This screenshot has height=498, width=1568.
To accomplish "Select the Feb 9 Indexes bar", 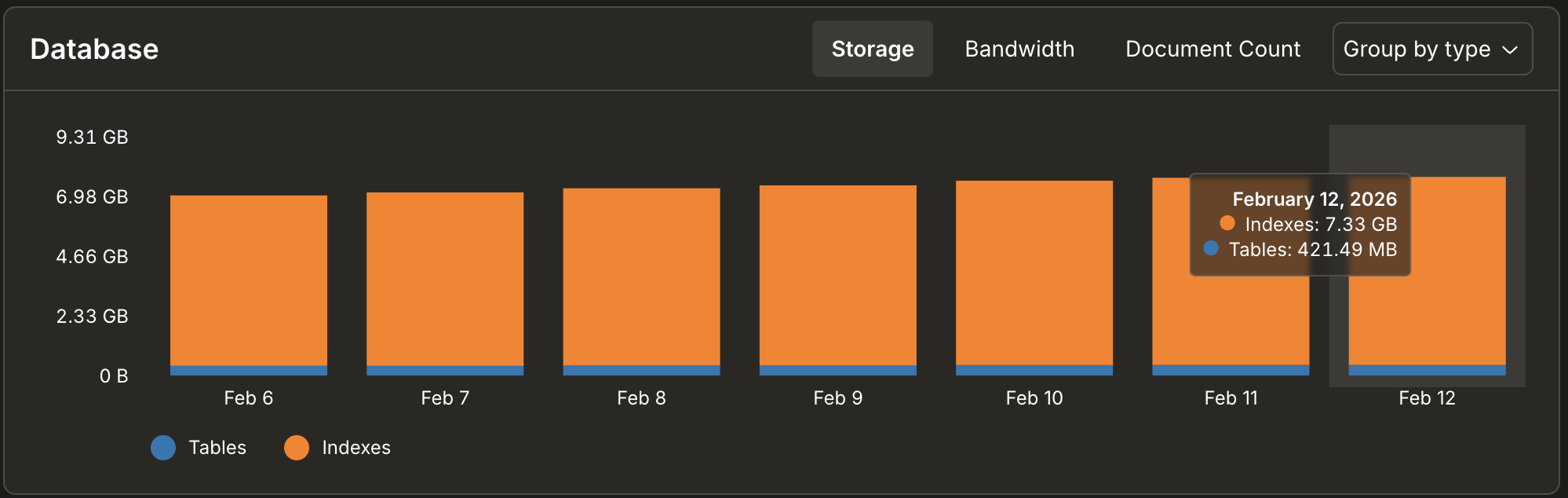I will [x=837, y=275].
